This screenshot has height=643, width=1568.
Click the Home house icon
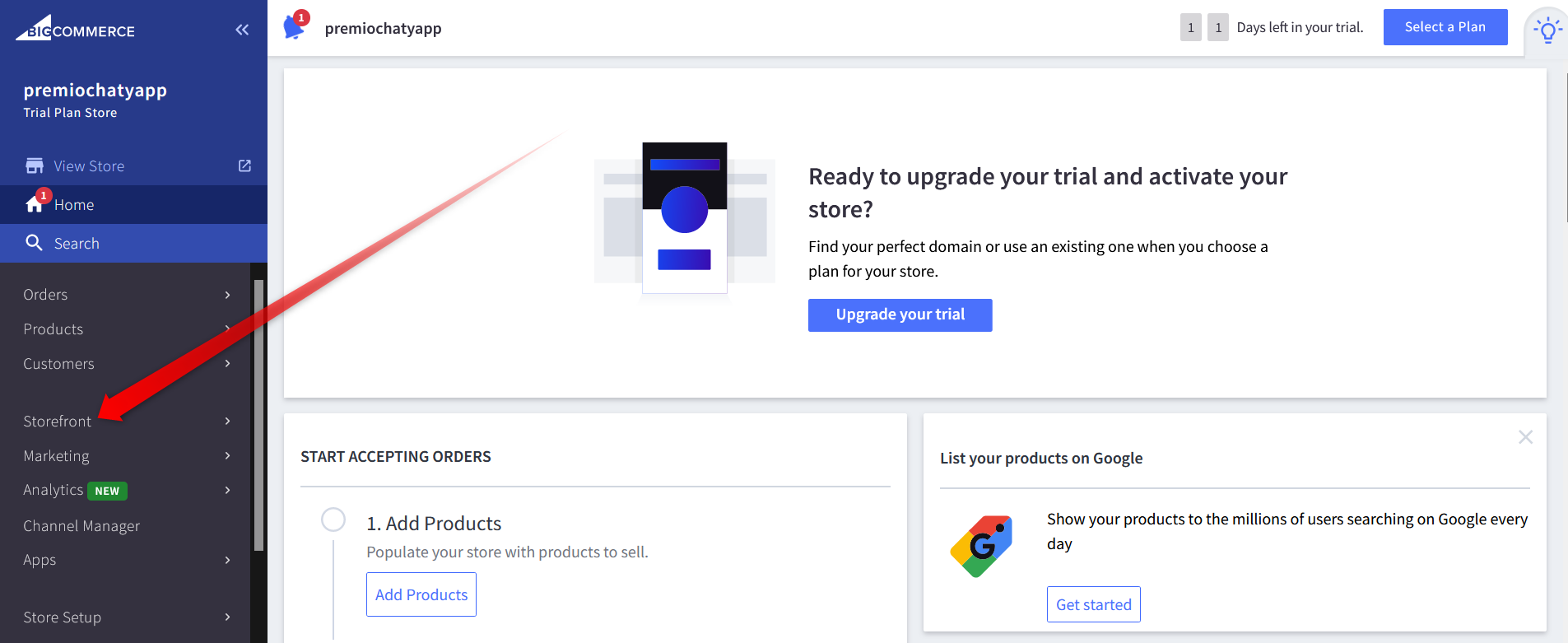(35, 204)
